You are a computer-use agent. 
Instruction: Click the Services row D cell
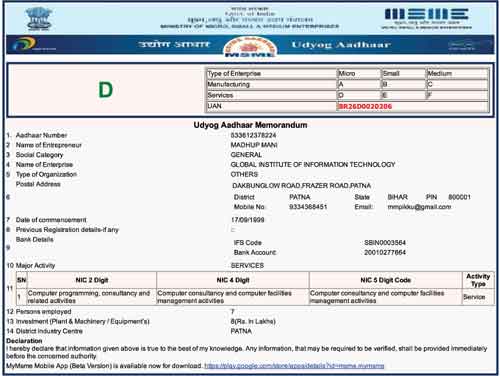pos(358,95)
